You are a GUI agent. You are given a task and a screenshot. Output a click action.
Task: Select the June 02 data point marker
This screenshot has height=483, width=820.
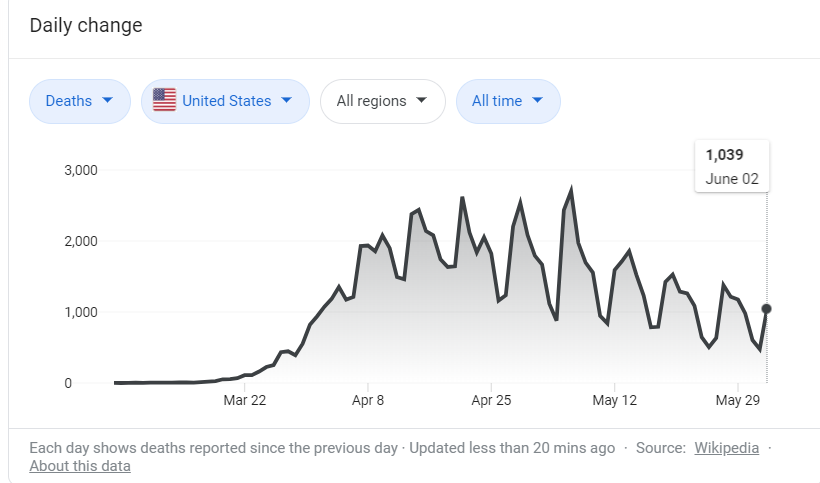(767, 309)
